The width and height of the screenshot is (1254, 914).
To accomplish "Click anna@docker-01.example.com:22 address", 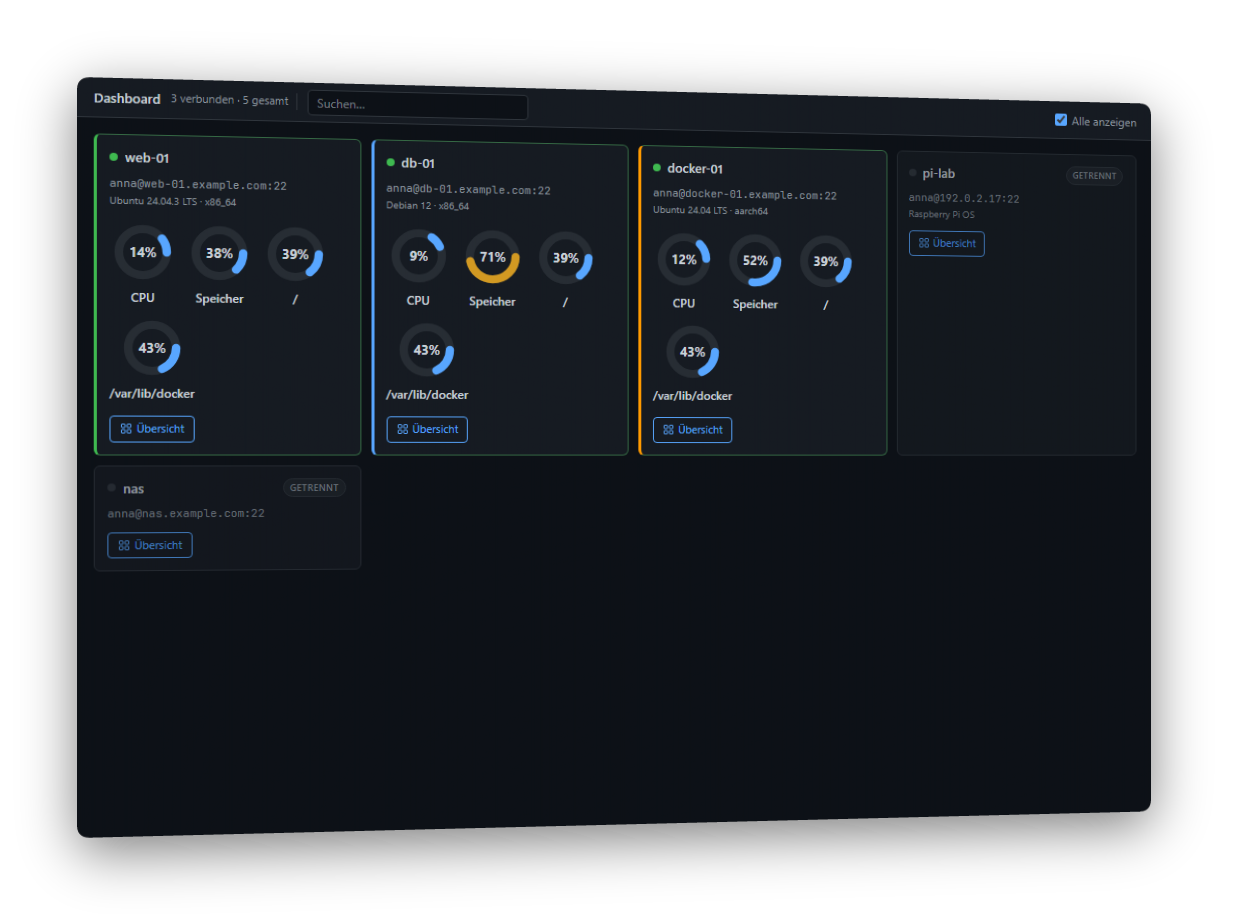I will click(745, 195).
